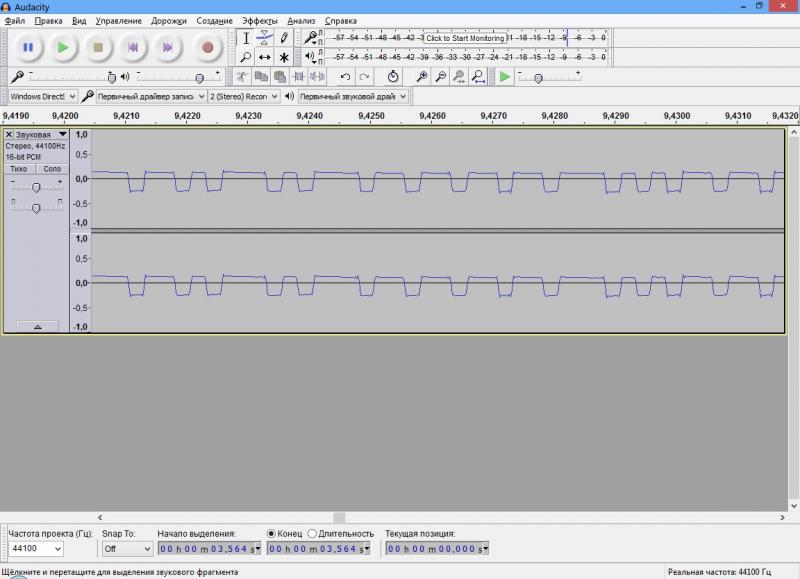Collapse the track with bottom arrow button
Image resolution: width=800 pixels, height=579 pixels.
pyautogui.click(x=37, y=326)
